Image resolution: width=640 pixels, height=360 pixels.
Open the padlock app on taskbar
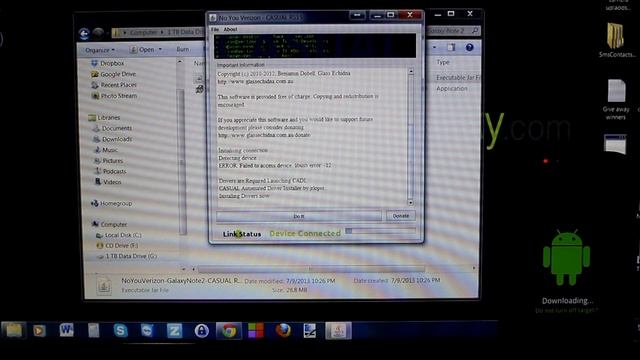(x=201, y=331)
